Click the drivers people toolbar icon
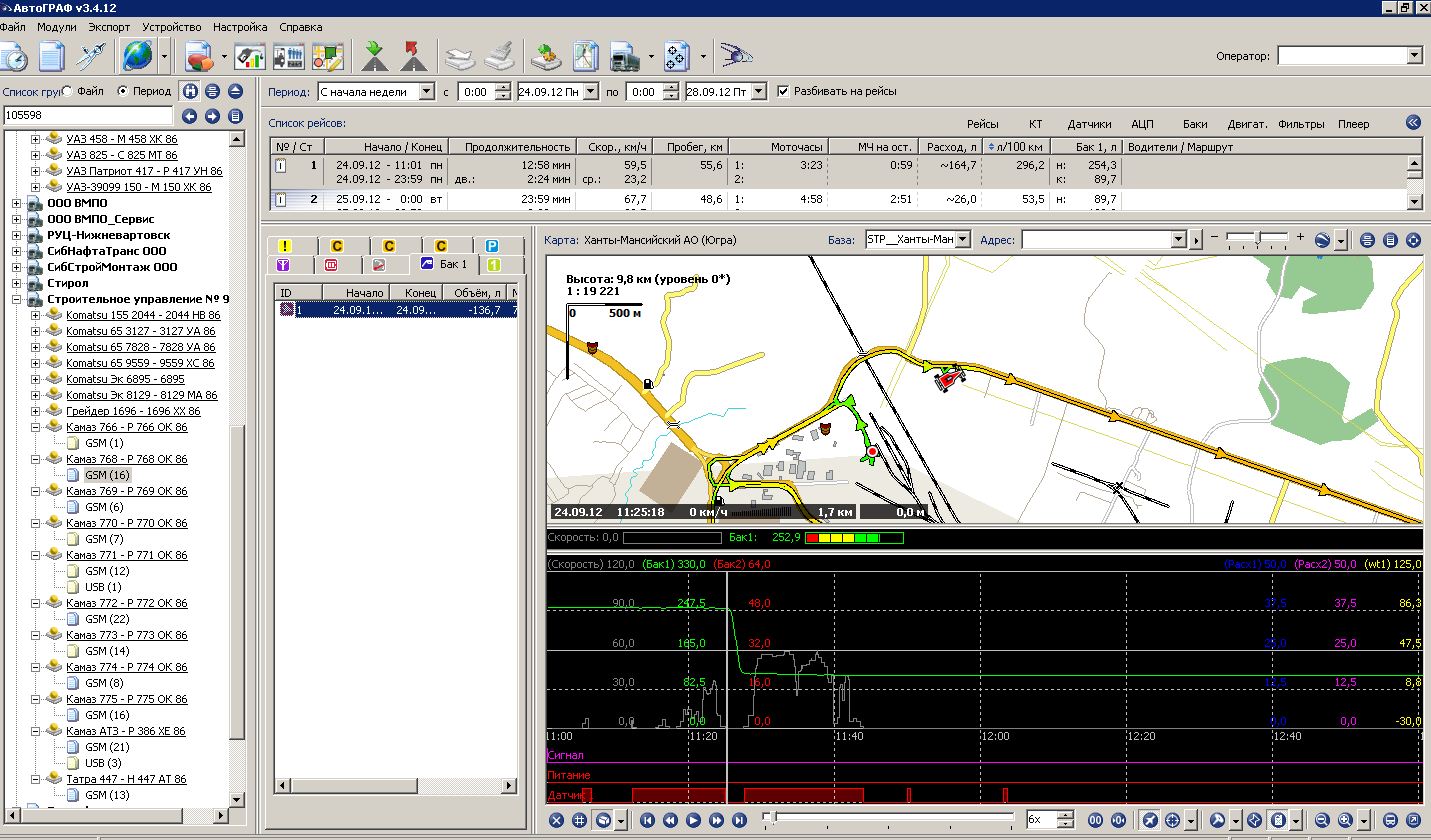The image size is (1431, 840). tap(288, 57)
